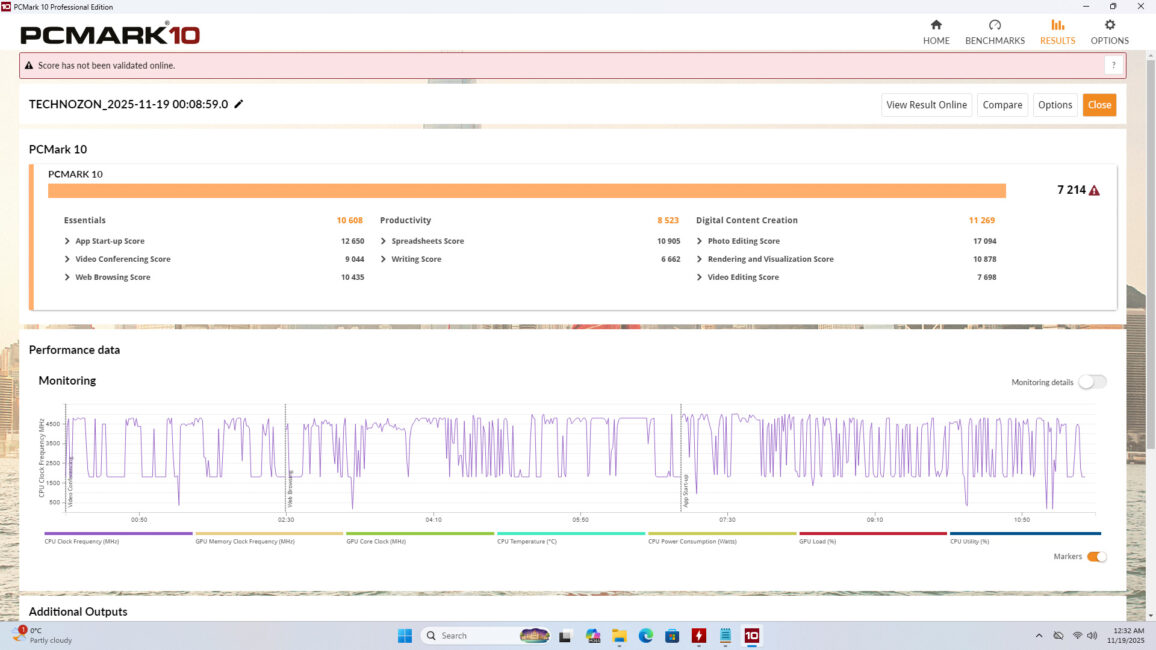1156x650 pixels.
Task: Open the clock showing 12:32 AM
Action: pos(1128,635)
